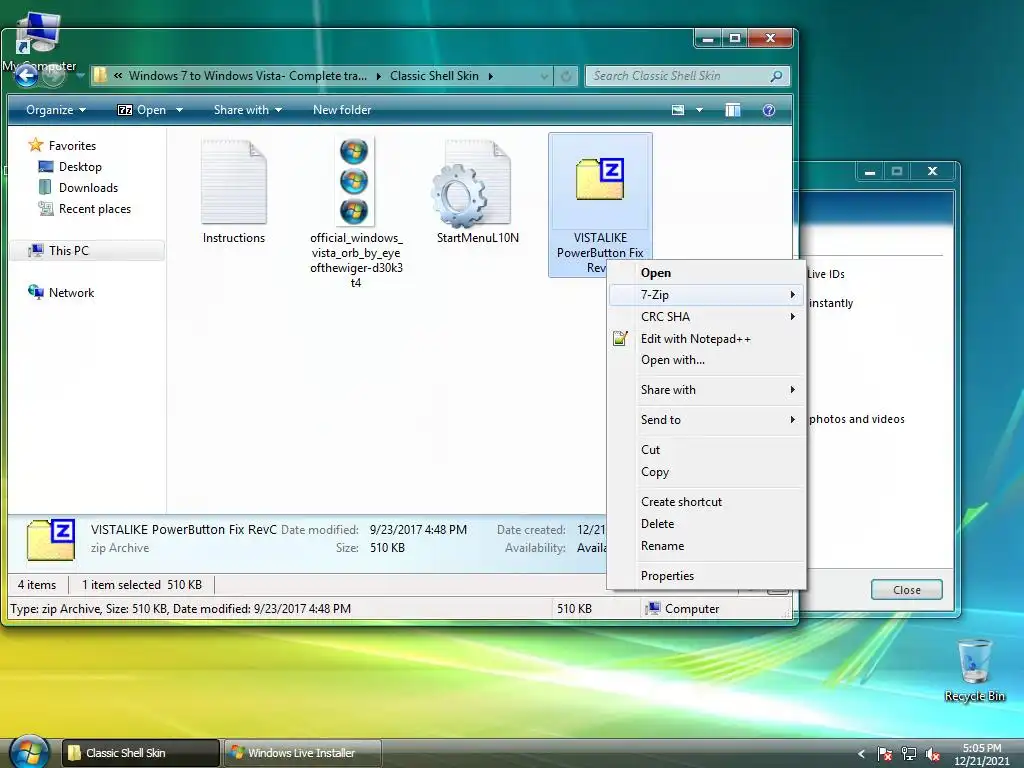The height and width of the screenshot is (768, 1024).
Task: Choose Create shortcut from context menu
Action: [x=706, y=502]
